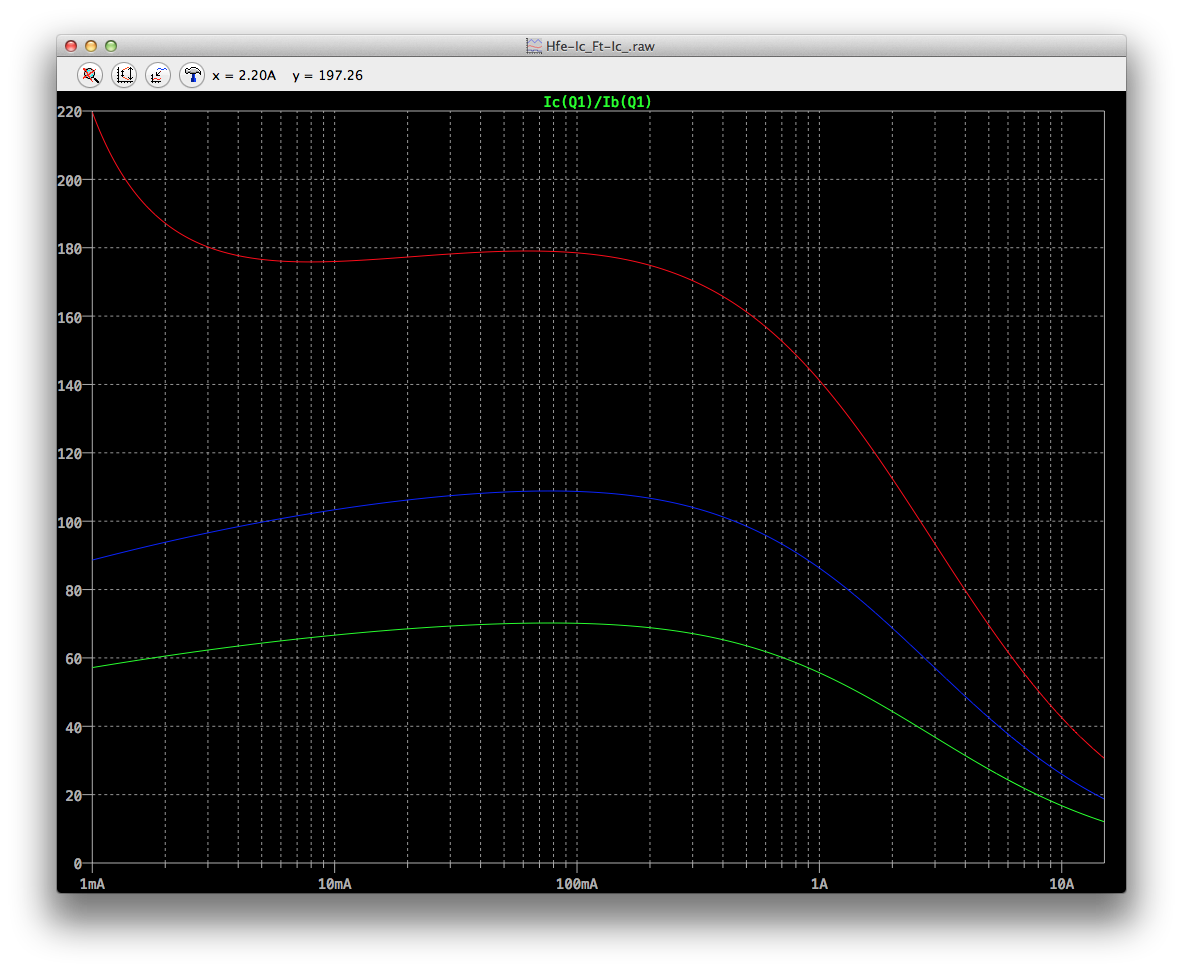Click the 140 vertical axis label
The height and width of the screenshot is (972, 1183).
[69, 385]
